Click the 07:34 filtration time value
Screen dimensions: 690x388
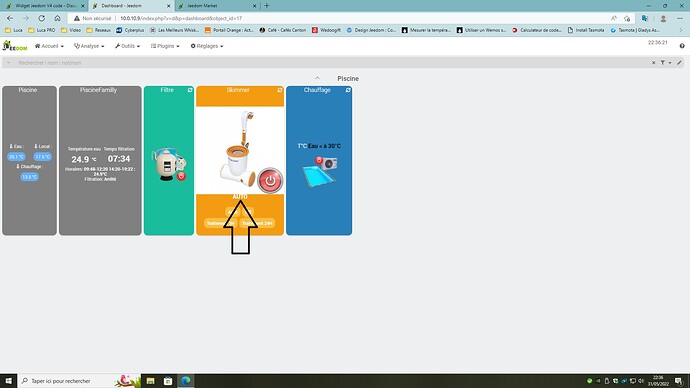pyautogui.click(x=119, y=159)
